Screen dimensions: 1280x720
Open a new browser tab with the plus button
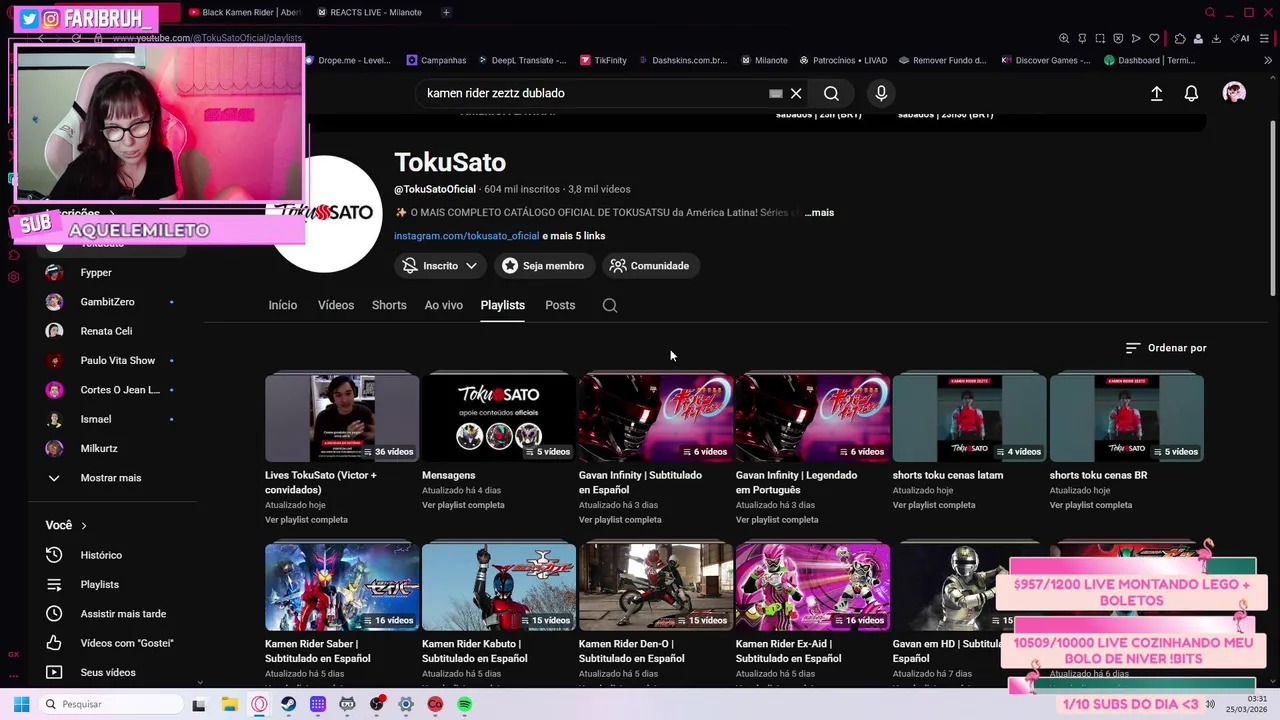point(446,12)
